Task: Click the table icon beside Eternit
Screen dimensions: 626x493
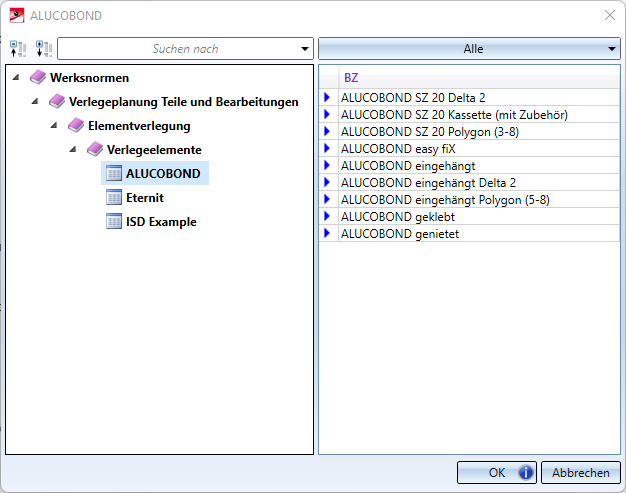Action: (114, 197)
